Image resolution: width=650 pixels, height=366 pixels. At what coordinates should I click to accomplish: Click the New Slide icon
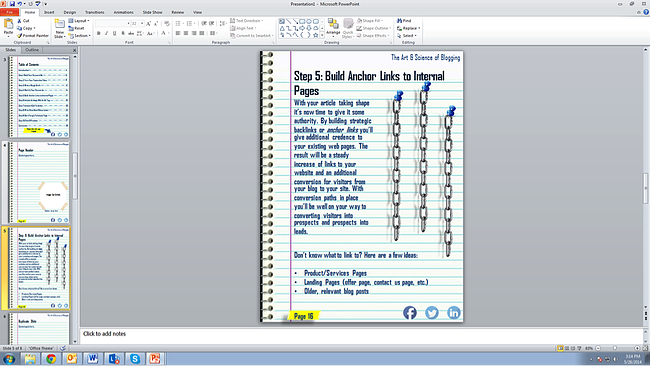click(60, 29)
